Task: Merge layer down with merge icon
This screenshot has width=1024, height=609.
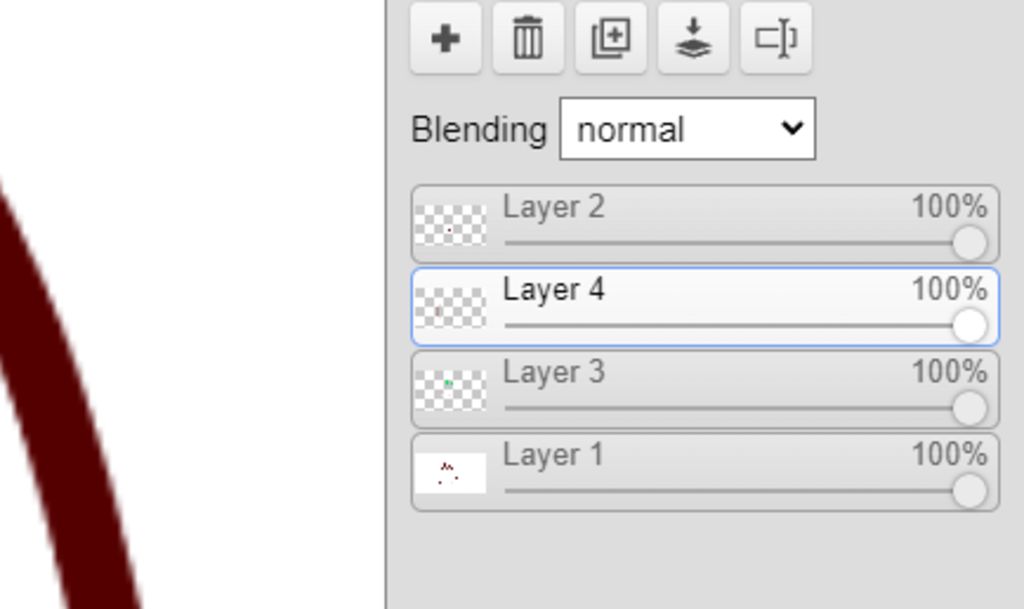Action: [693, 39]
